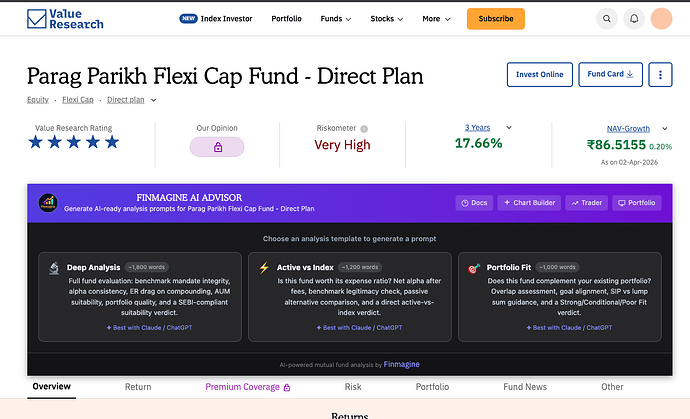The height and width of the screenshot is (419, 690).
Task: Switch to the Risk tab
Action: point(353,387)
